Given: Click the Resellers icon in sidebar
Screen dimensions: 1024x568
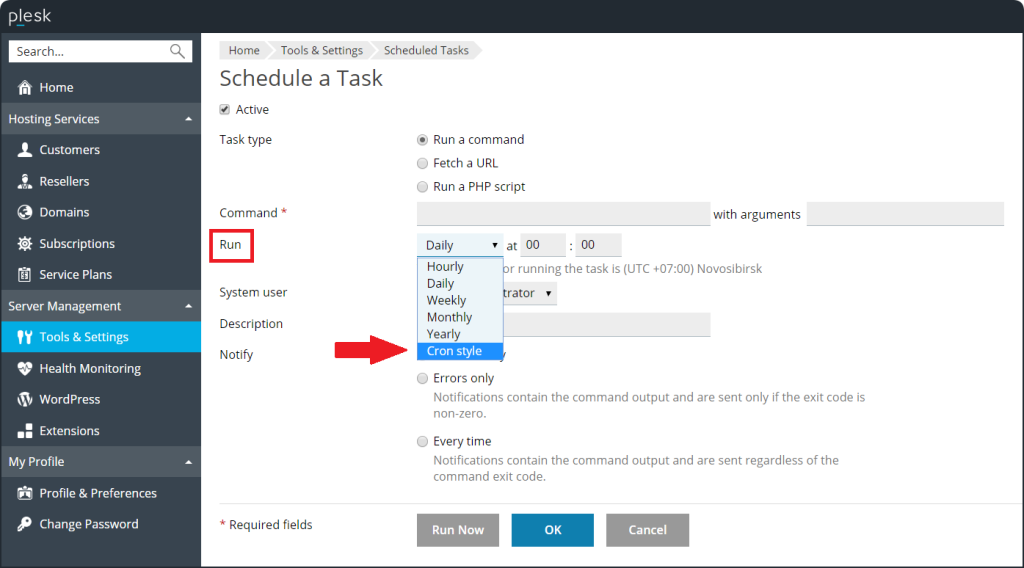Looking at the screenshot, I should pyautogui.click(x=25, y=181).
